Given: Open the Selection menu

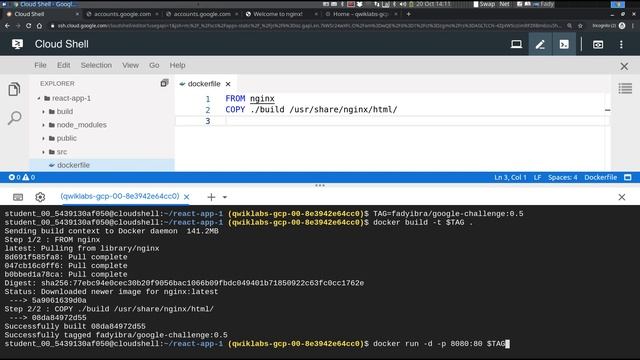Looking at the screenshot, I should [96, 65].
